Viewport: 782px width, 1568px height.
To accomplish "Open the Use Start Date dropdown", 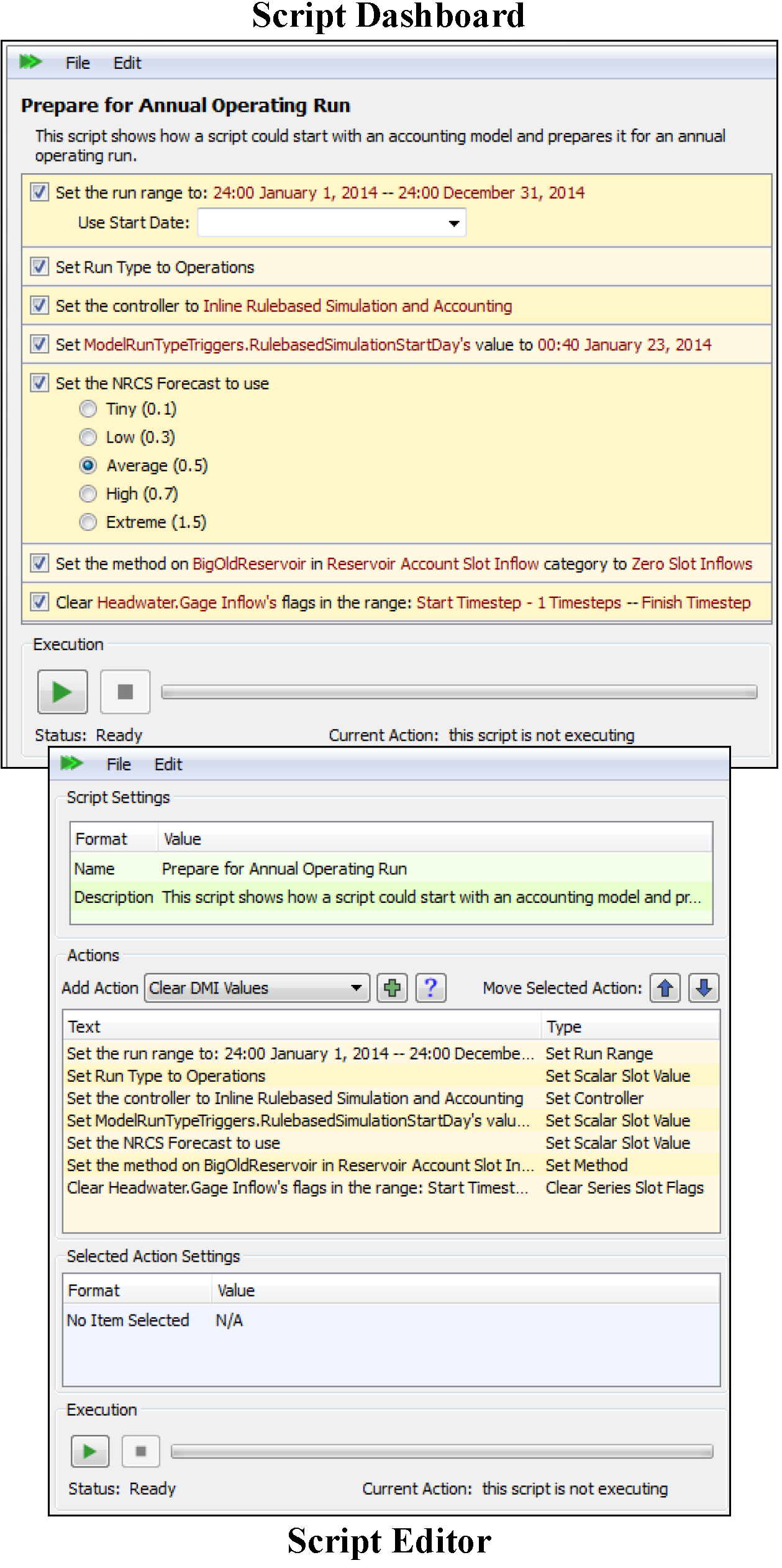I will tap(454, 223).
